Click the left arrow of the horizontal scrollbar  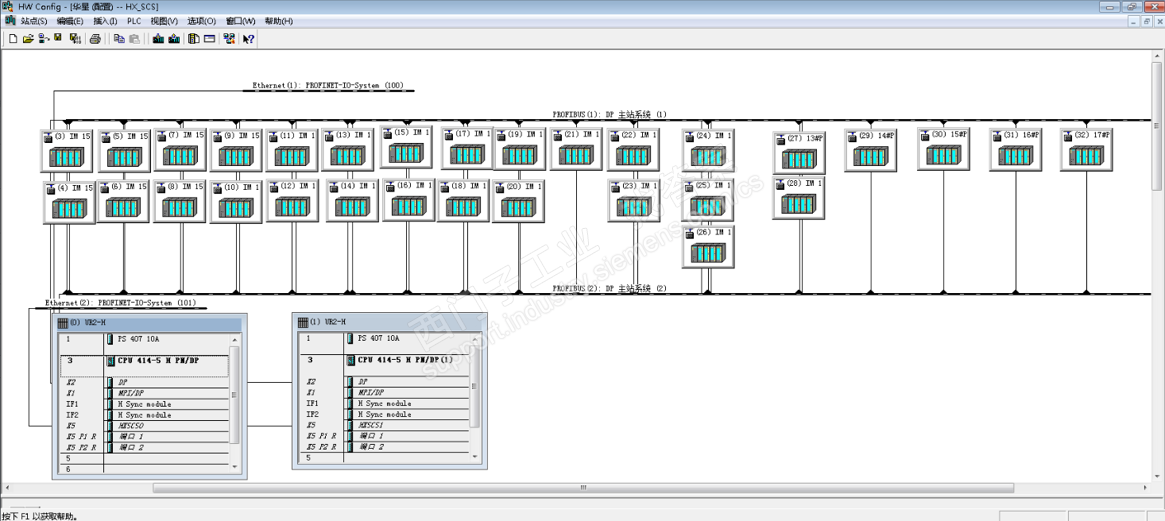coord(7,488)
